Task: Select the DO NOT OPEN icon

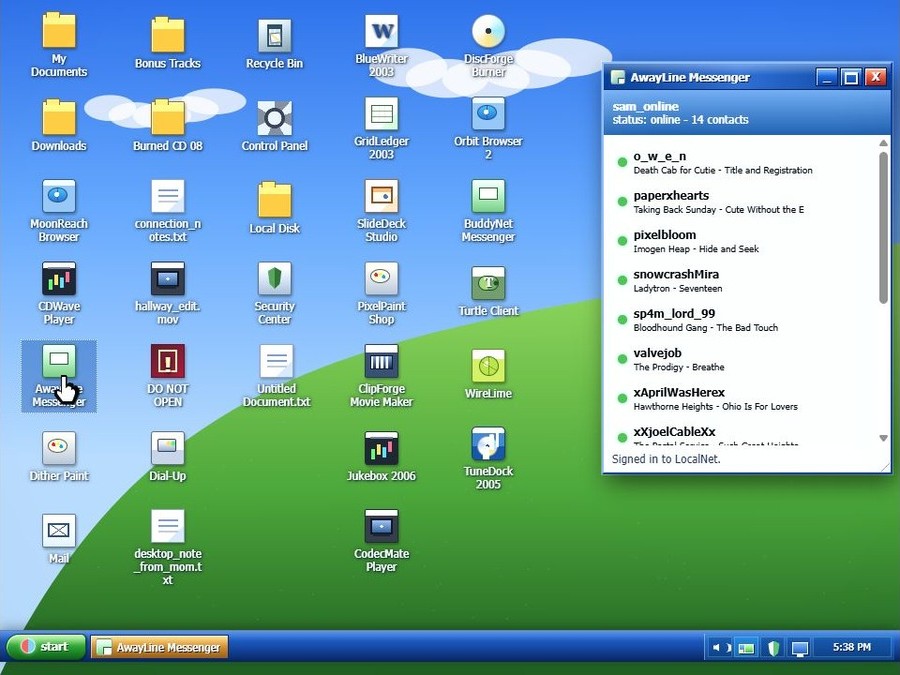Action: 168,376
